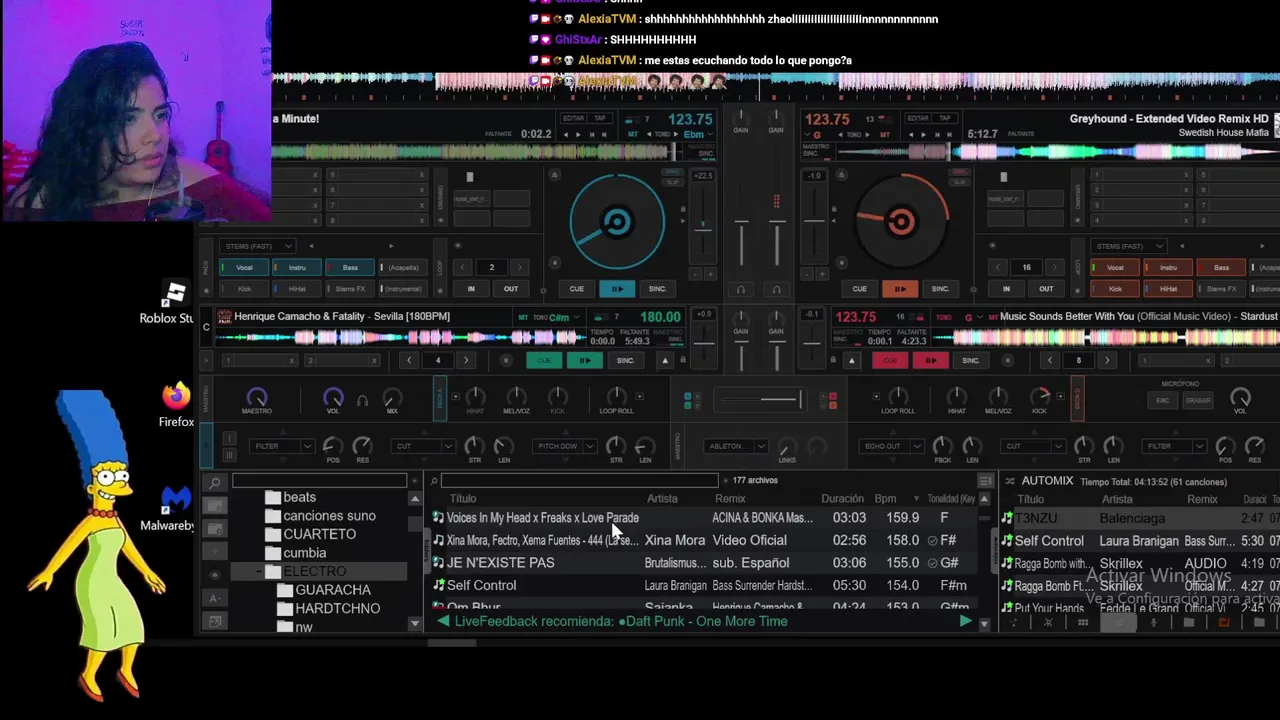Click TAP on the right deck
Viewport: 1280px width, 720px height.
pos(943,118)
